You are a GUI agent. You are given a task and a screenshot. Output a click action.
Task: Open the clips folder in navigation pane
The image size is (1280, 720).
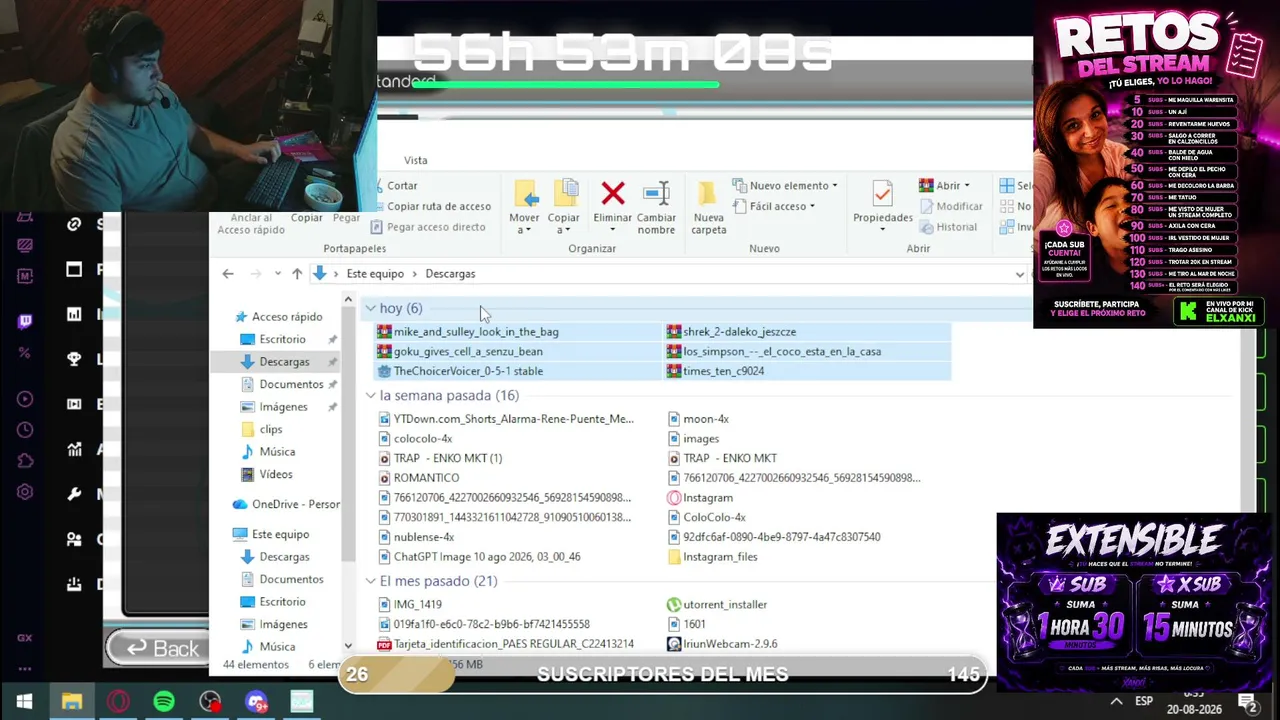pos(262,430)
